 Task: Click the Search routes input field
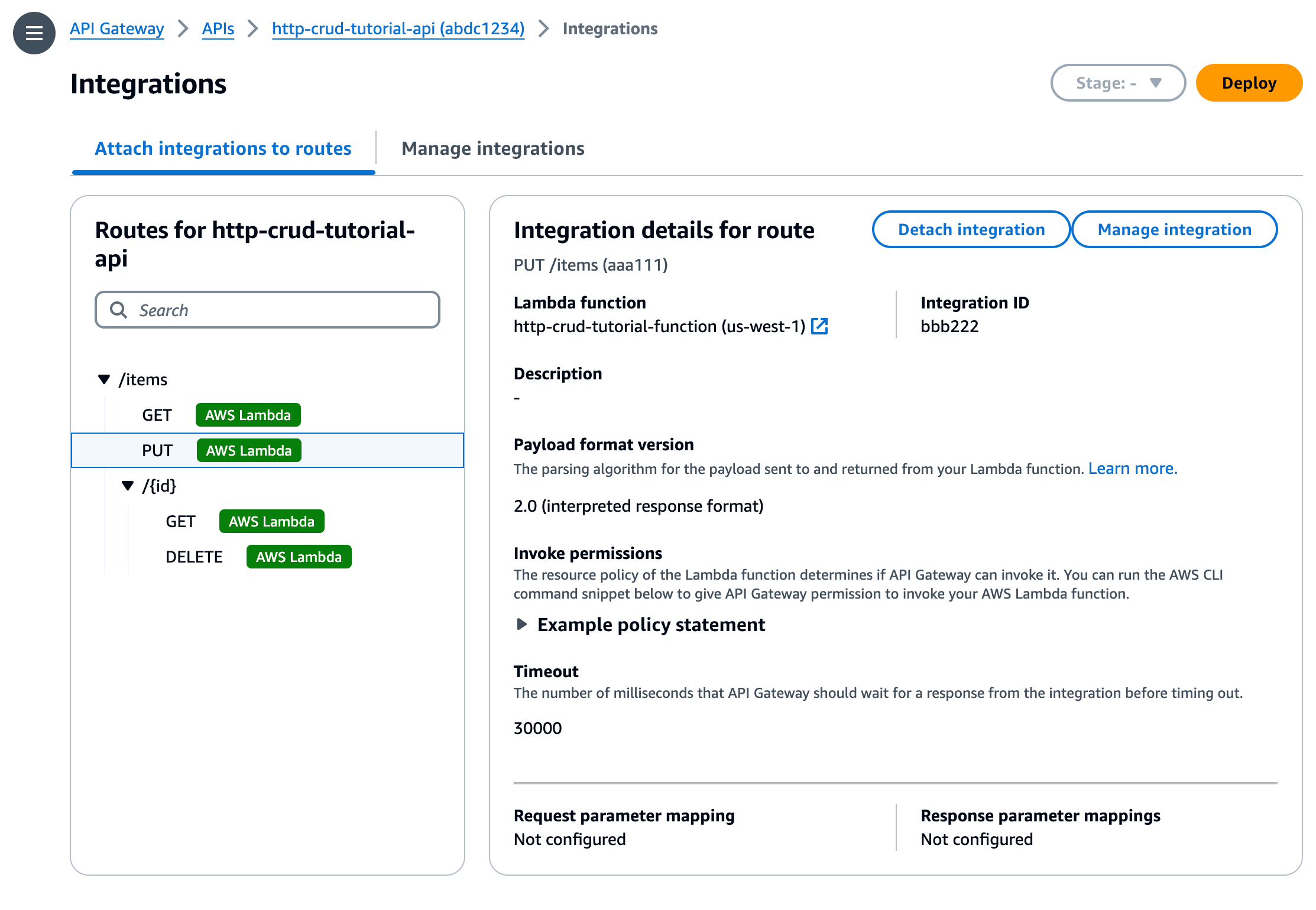[266, 310]
